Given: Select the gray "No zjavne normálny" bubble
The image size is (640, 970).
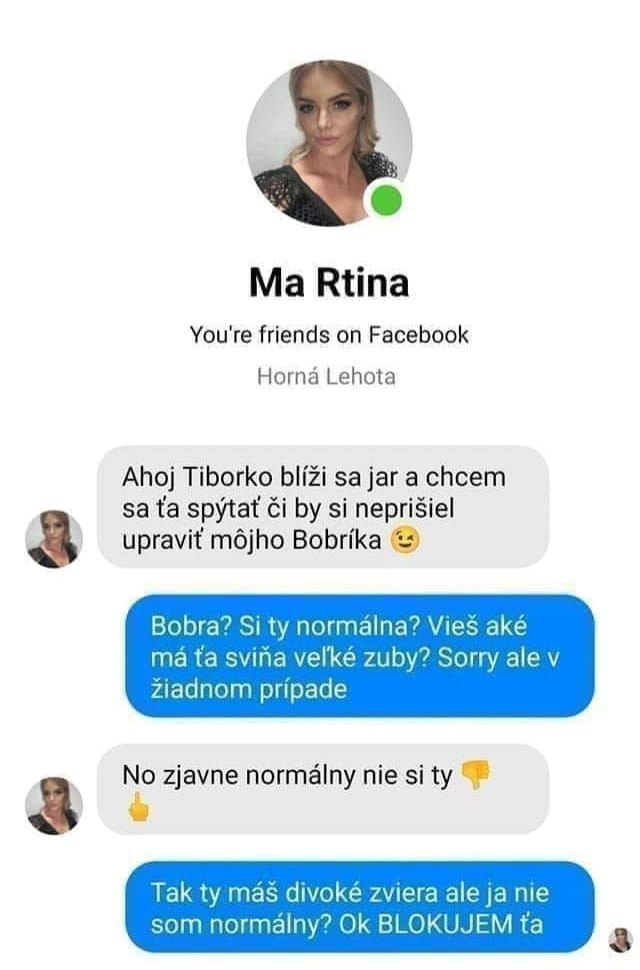Looking at the screenshot, I should point(323,790).
